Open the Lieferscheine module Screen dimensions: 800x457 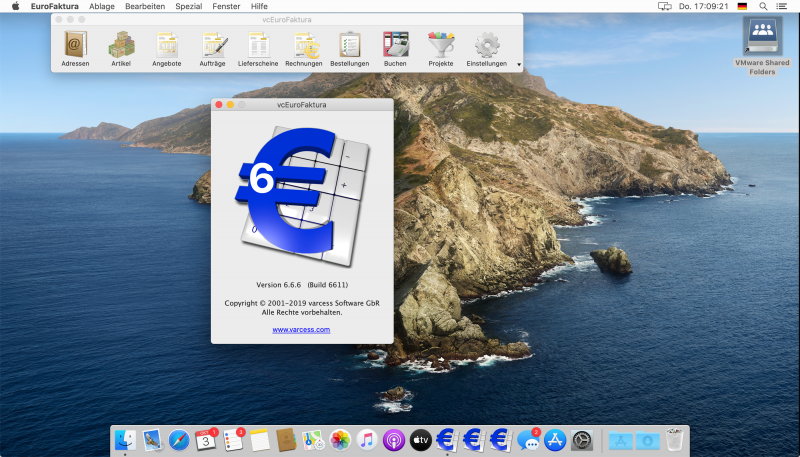pos(258,49)
